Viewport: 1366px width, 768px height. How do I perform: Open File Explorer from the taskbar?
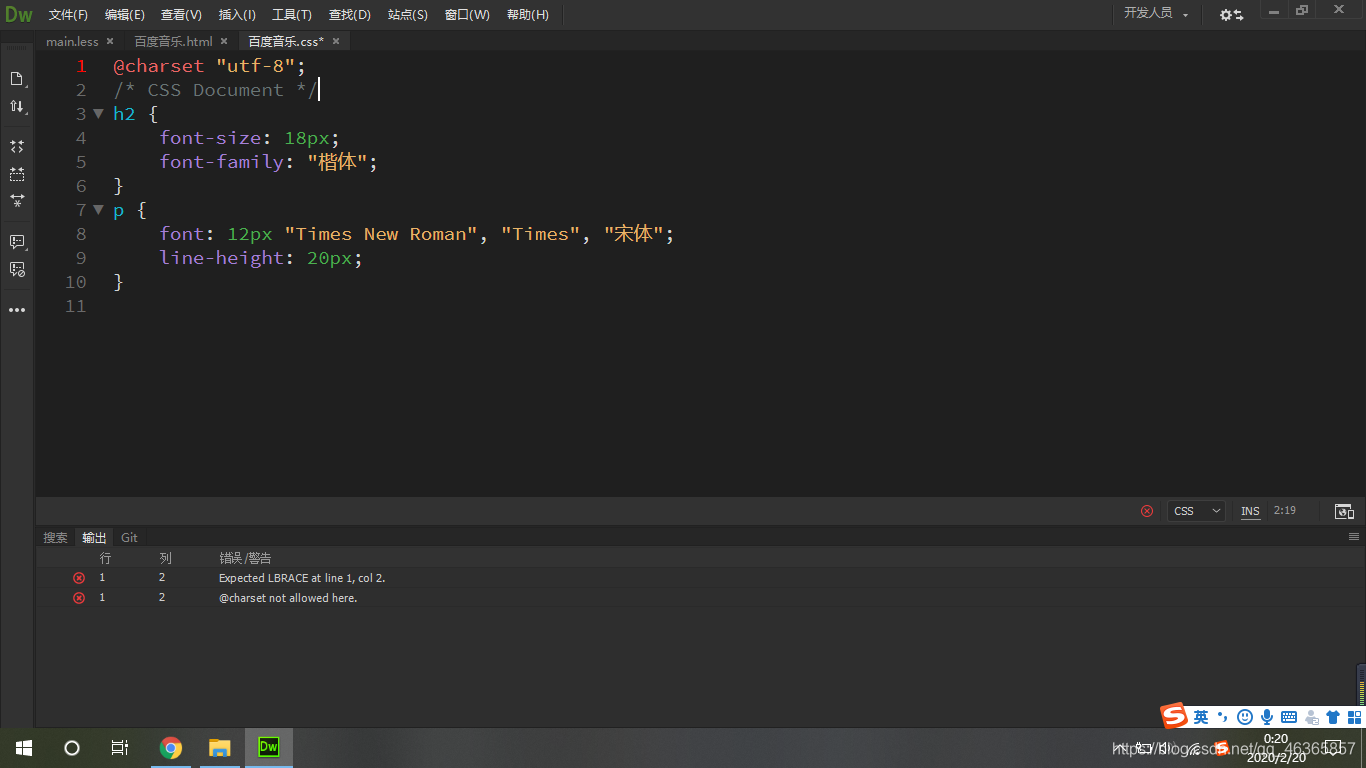coord(219,748)
